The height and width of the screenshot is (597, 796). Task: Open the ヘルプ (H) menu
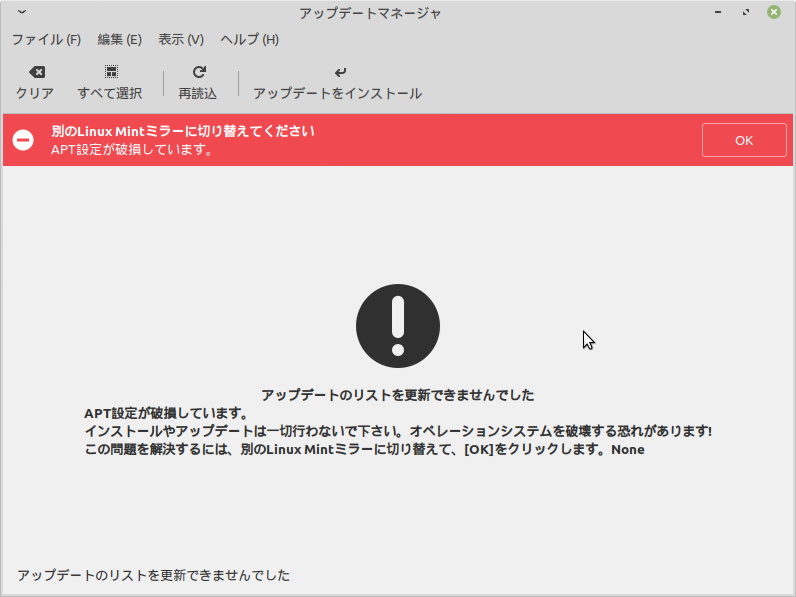(x=249, y=40)
